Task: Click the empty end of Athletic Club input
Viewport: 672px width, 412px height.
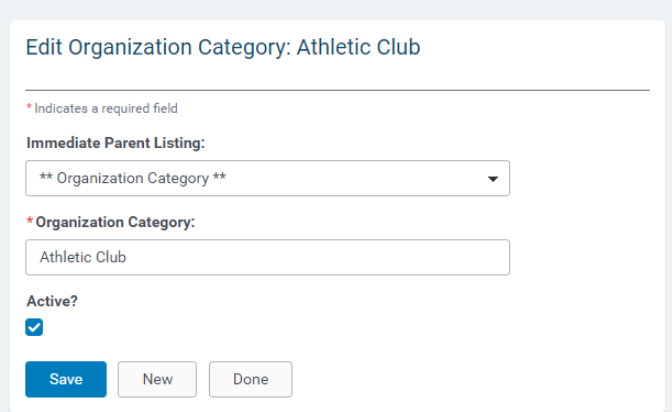Action: click(317, 257)
